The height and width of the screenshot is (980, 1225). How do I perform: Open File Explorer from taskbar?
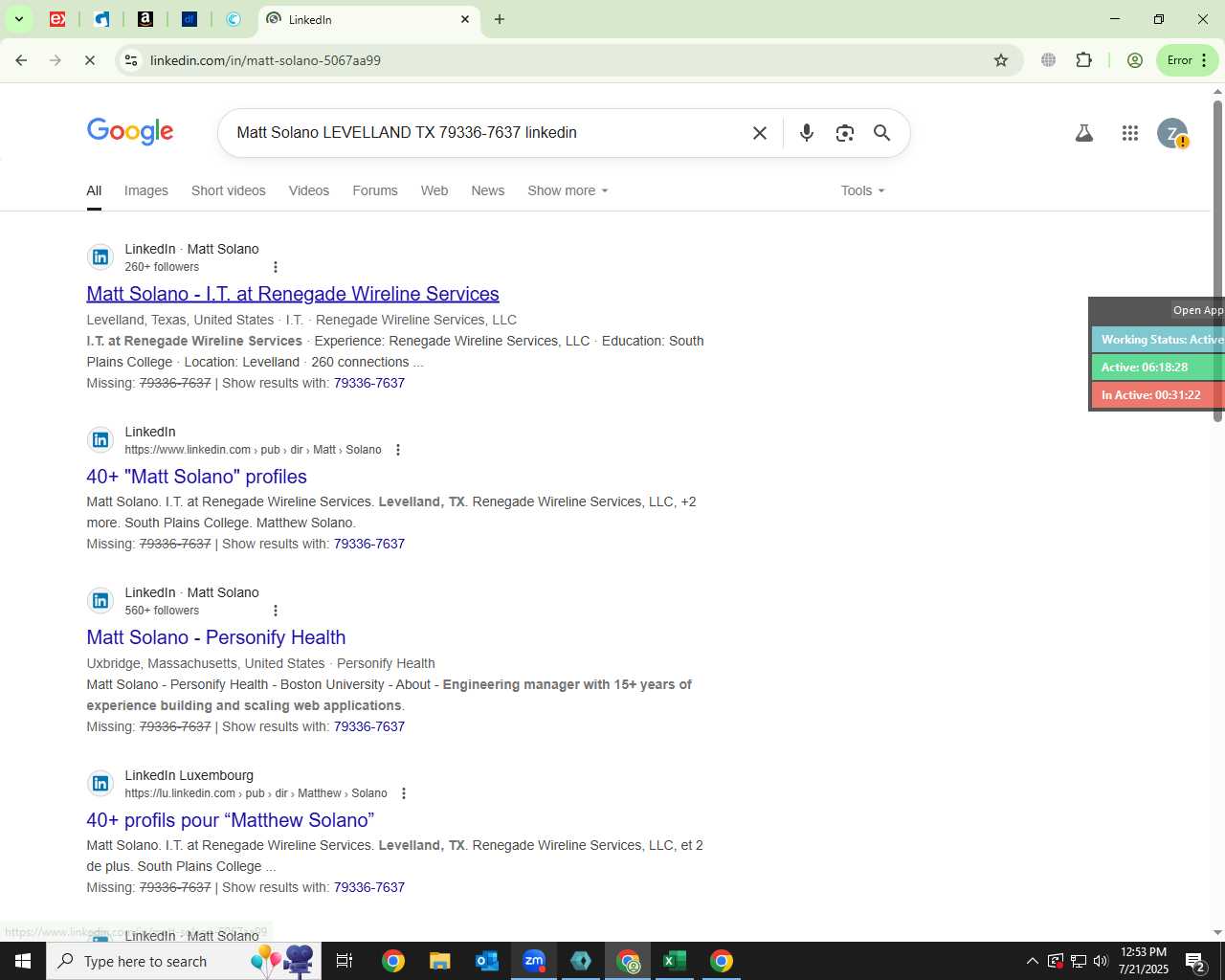tap(439, 961)
